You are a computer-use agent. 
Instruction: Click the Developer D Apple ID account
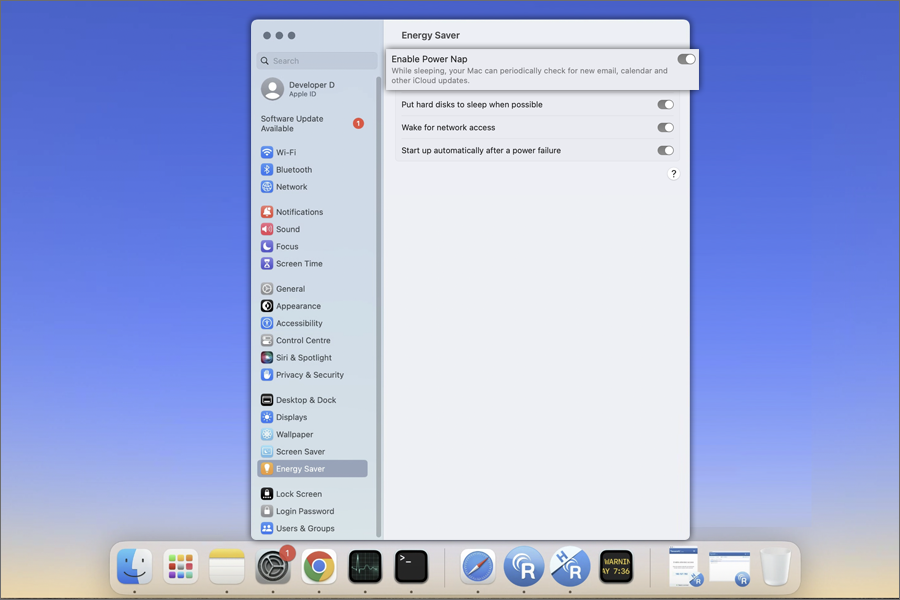(310, 89)
